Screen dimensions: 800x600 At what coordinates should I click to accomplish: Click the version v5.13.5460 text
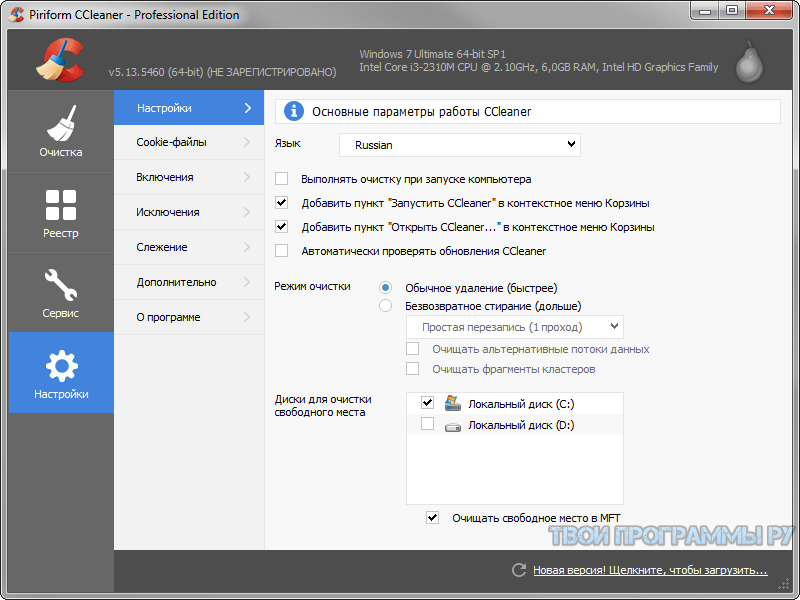[x=222, y=72]
